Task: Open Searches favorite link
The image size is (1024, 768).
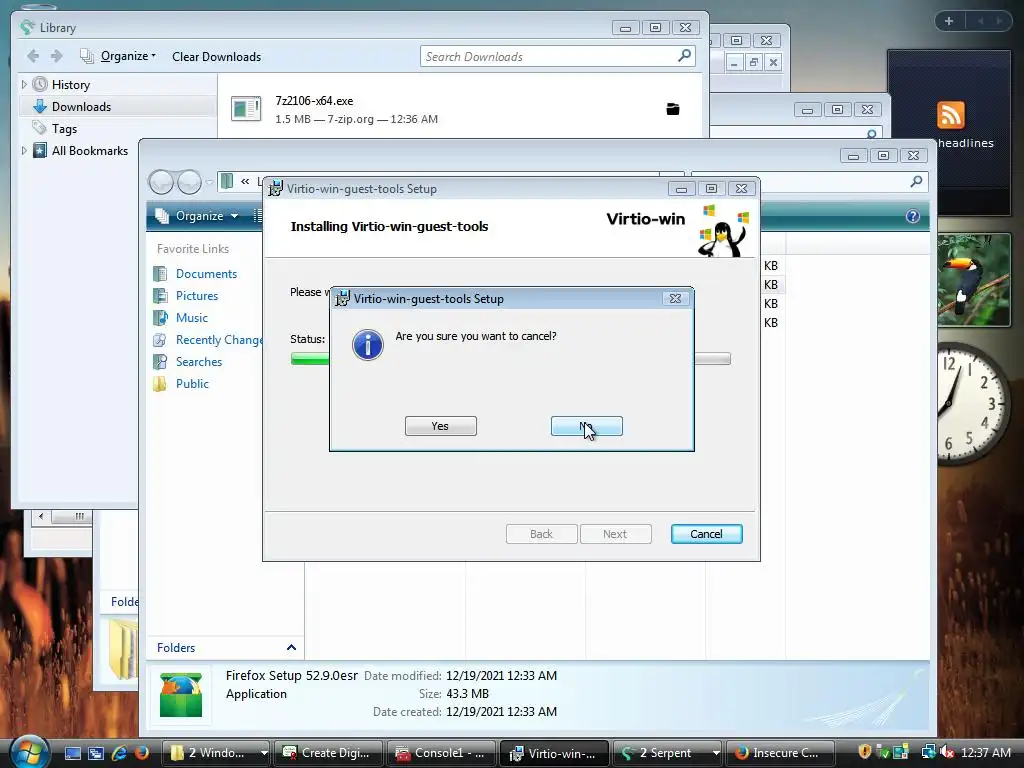Action: [199, 362]
